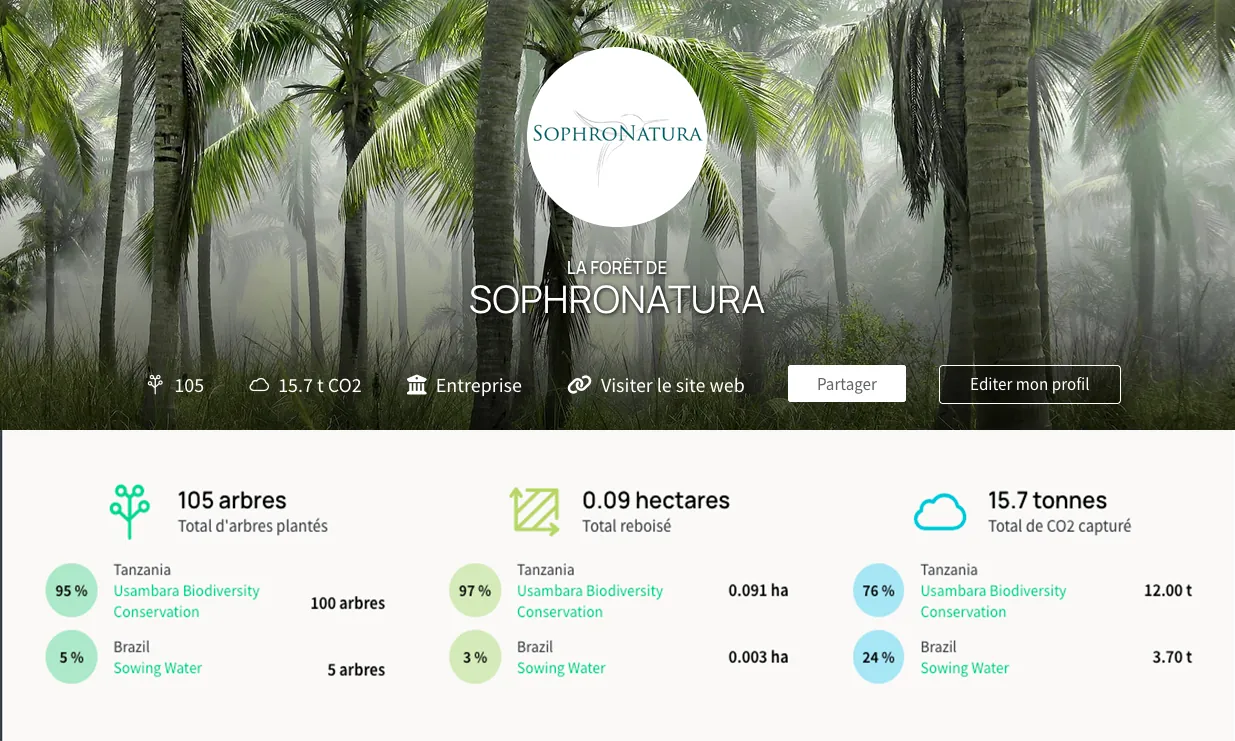Open Sowing Water link under CO2 captured
This screenshot has width=1235, height=741.
point(965,668)
